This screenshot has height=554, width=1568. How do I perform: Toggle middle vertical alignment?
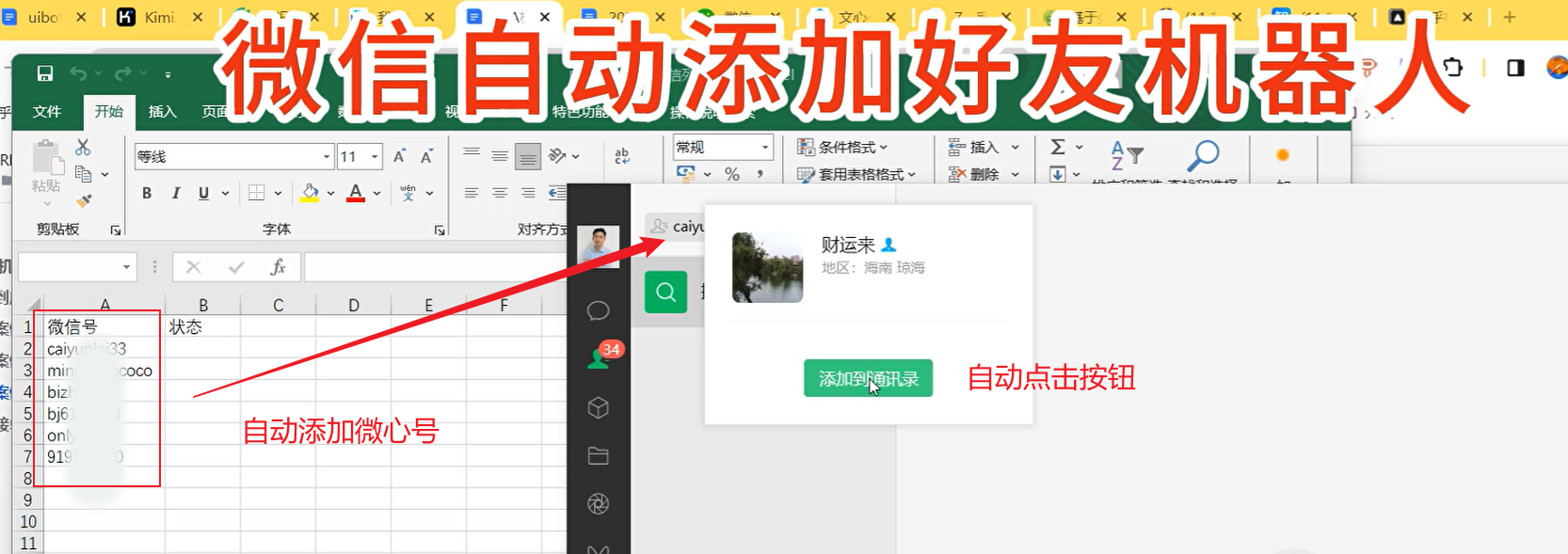[500, 155]
